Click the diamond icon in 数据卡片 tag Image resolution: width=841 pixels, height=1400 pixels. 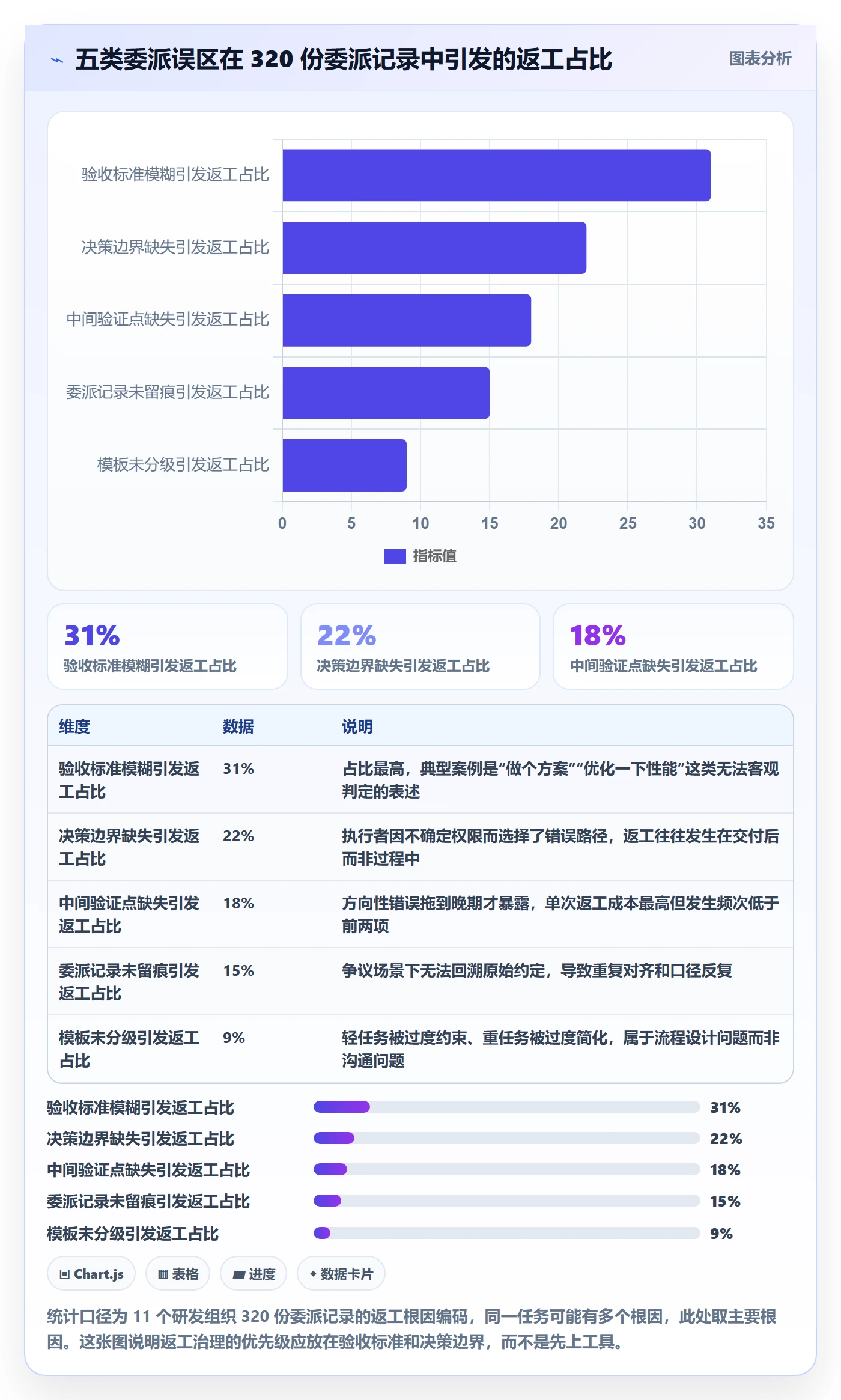[x=313, y=1273]
